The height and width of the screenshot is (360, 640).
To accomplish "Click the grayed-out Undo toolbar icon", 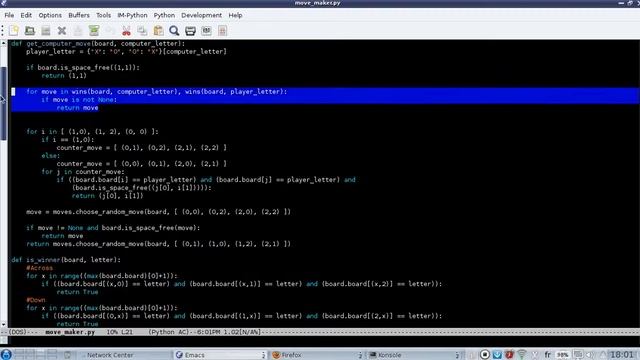I will coord(110,31).
